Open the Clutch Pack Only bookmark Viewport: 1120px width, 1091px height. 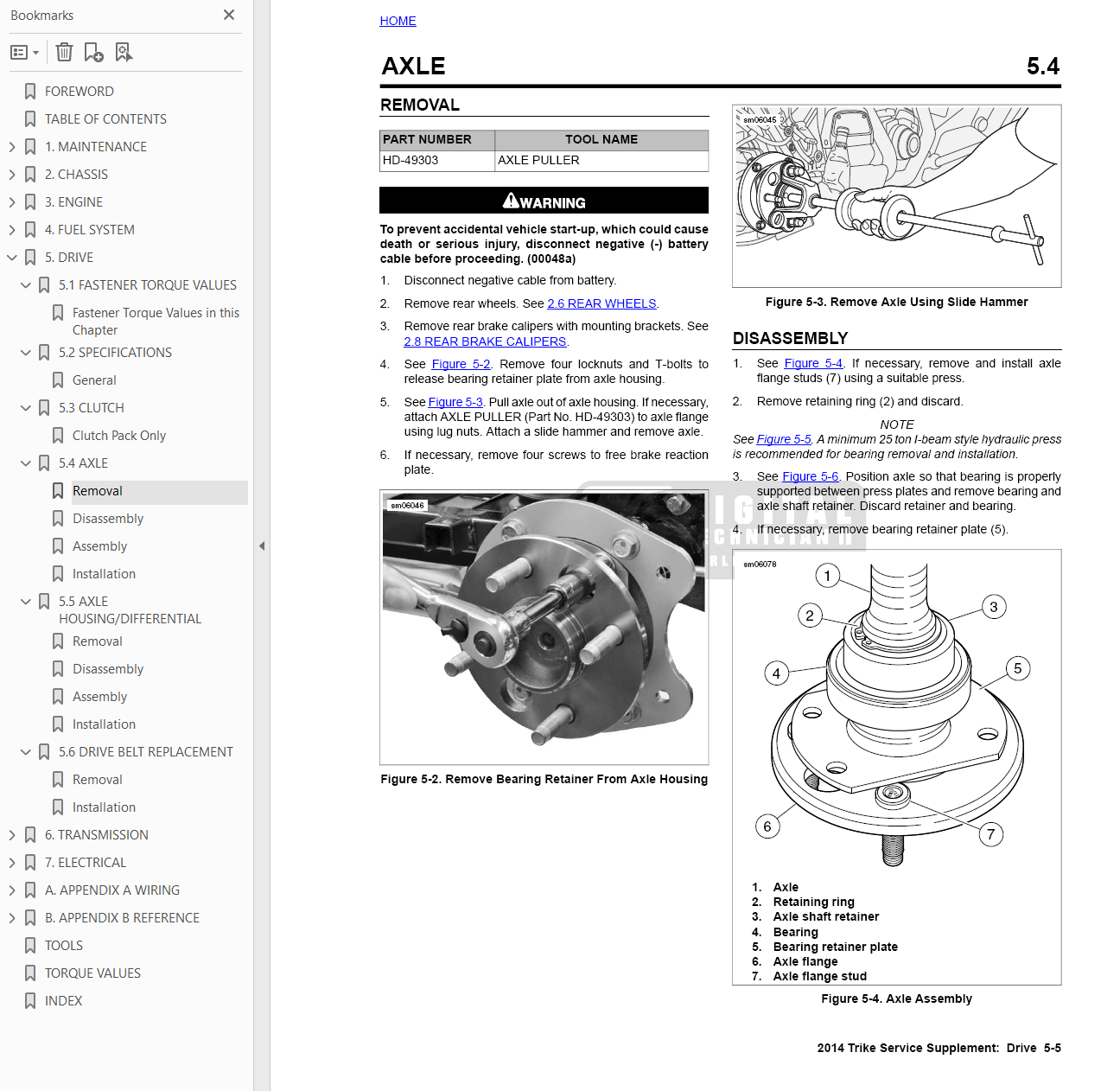tap(119, 436)
